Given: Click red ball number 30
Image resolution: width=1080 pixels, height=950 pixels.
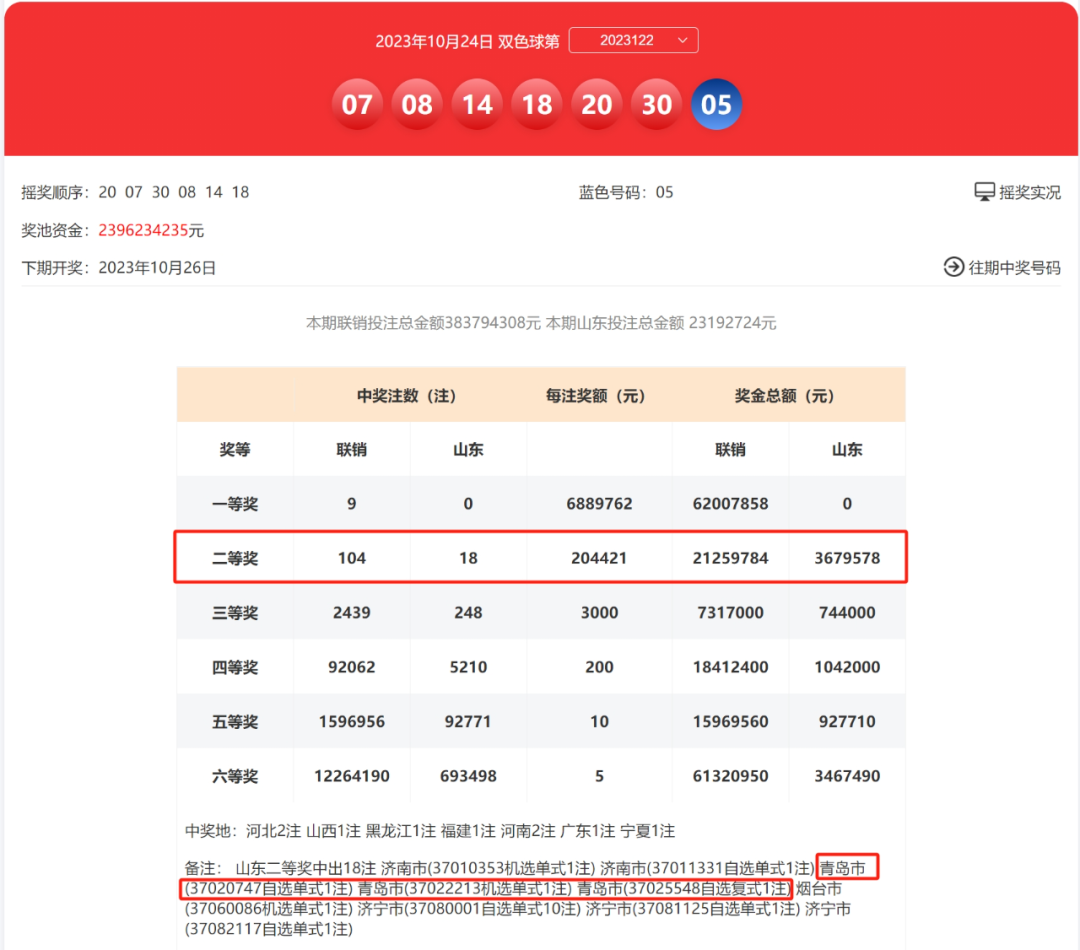Looking at the screenshot, I should click(x=657, y=105).
